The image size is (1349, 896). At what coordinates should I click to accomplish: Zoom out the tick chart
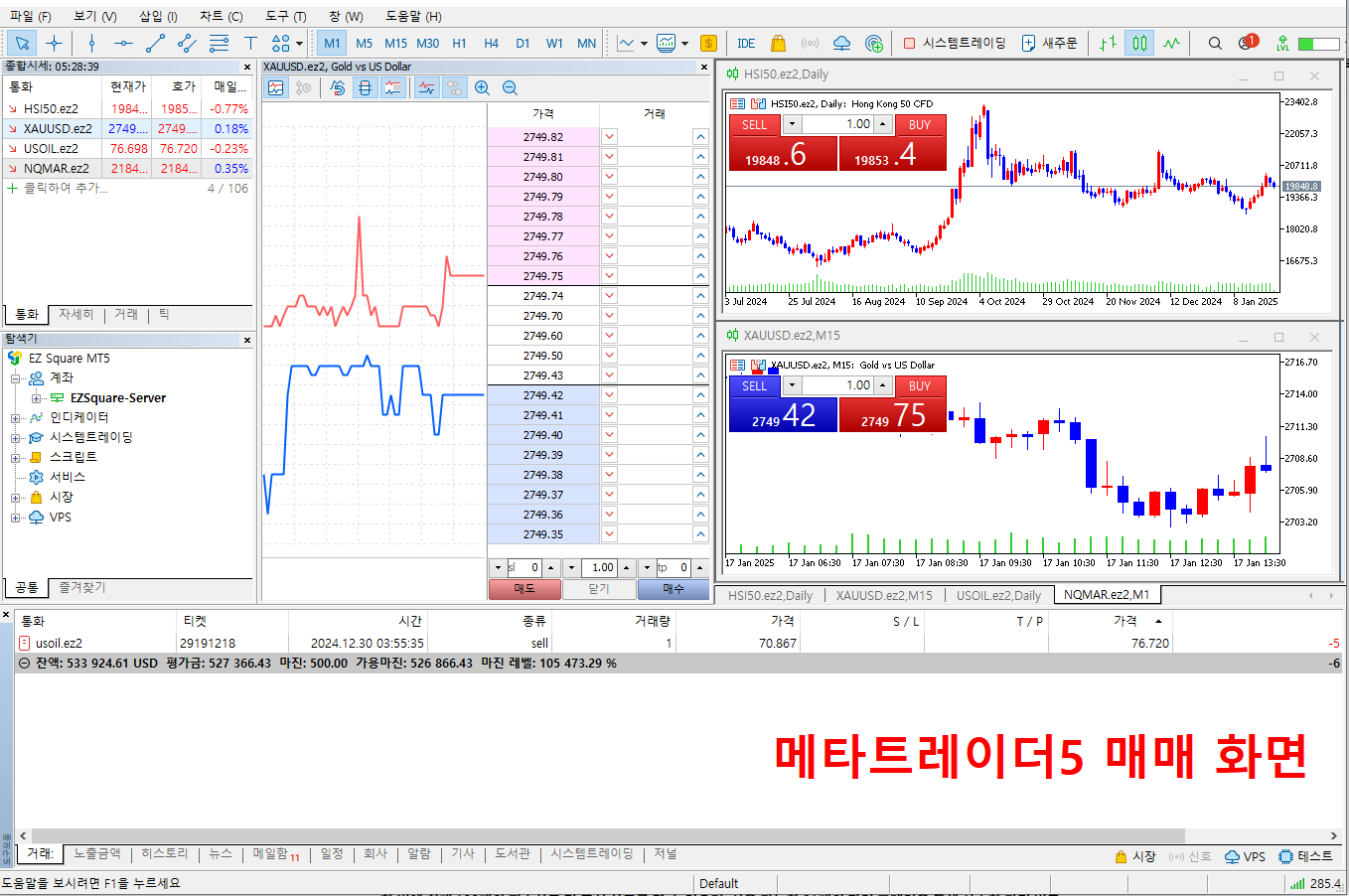(510, 87)
